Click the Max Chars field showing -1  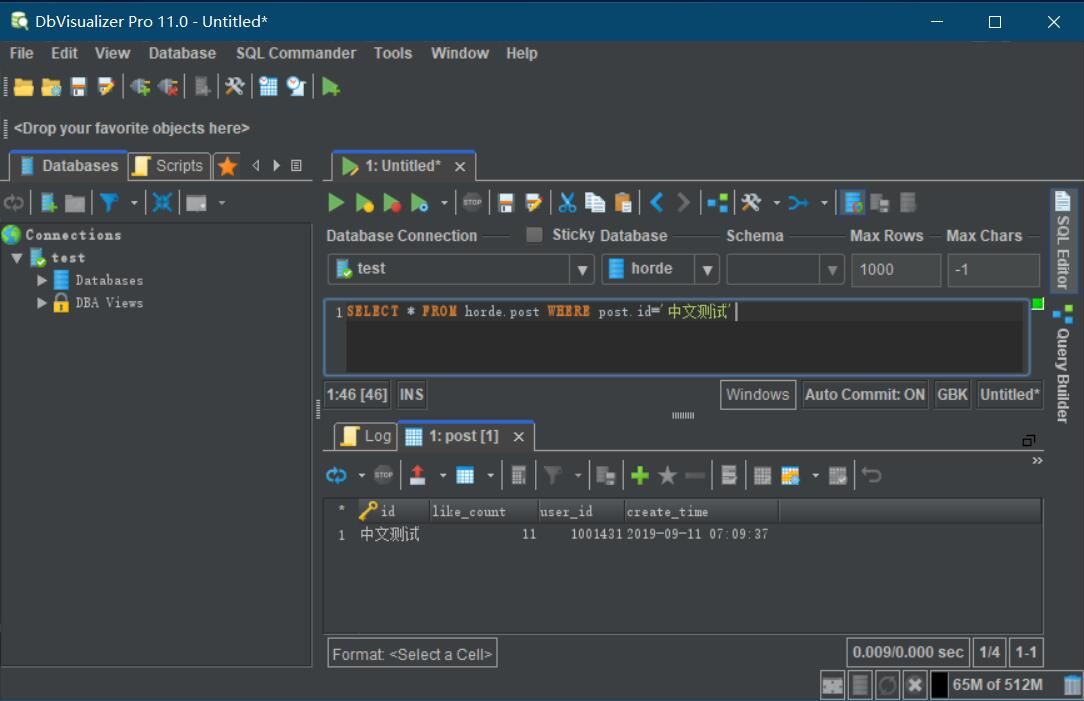993,270
